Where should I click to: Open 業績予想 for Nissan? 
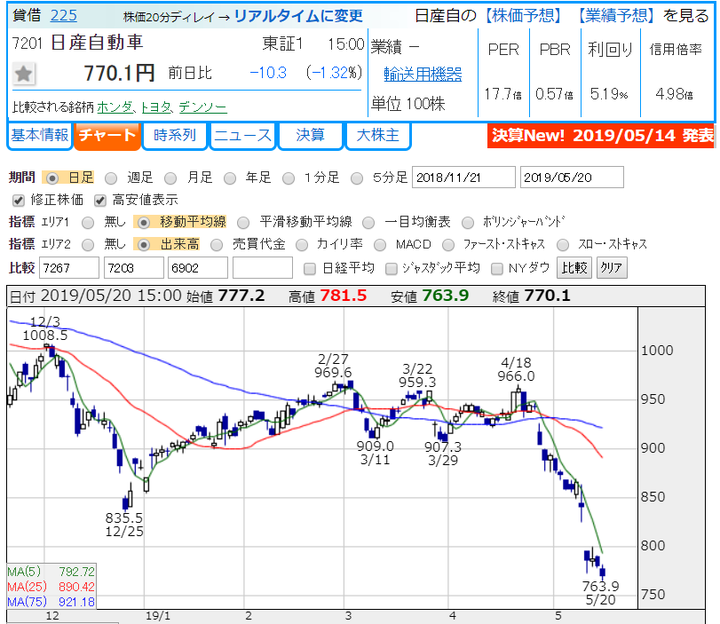point(616,16)
